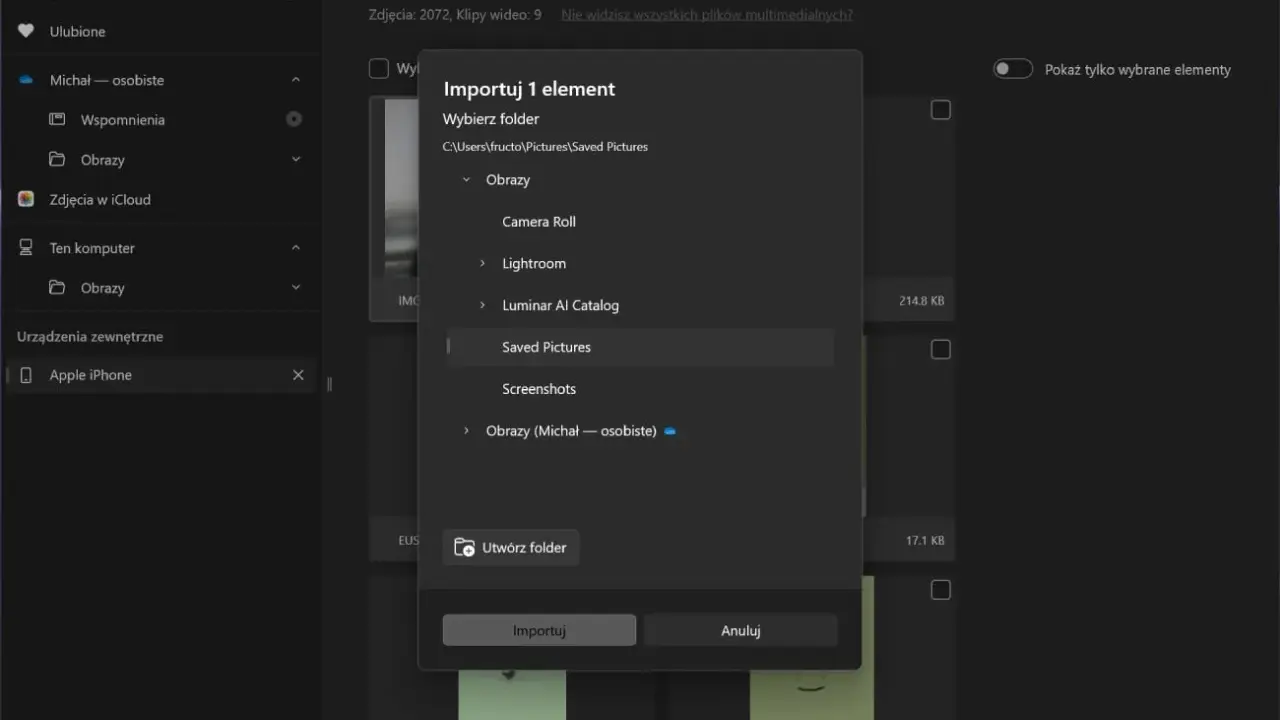Collapse the Obrazy tree node in the dialog
The height and width of the screenshot is (720, 1280).
click(466, 180)
